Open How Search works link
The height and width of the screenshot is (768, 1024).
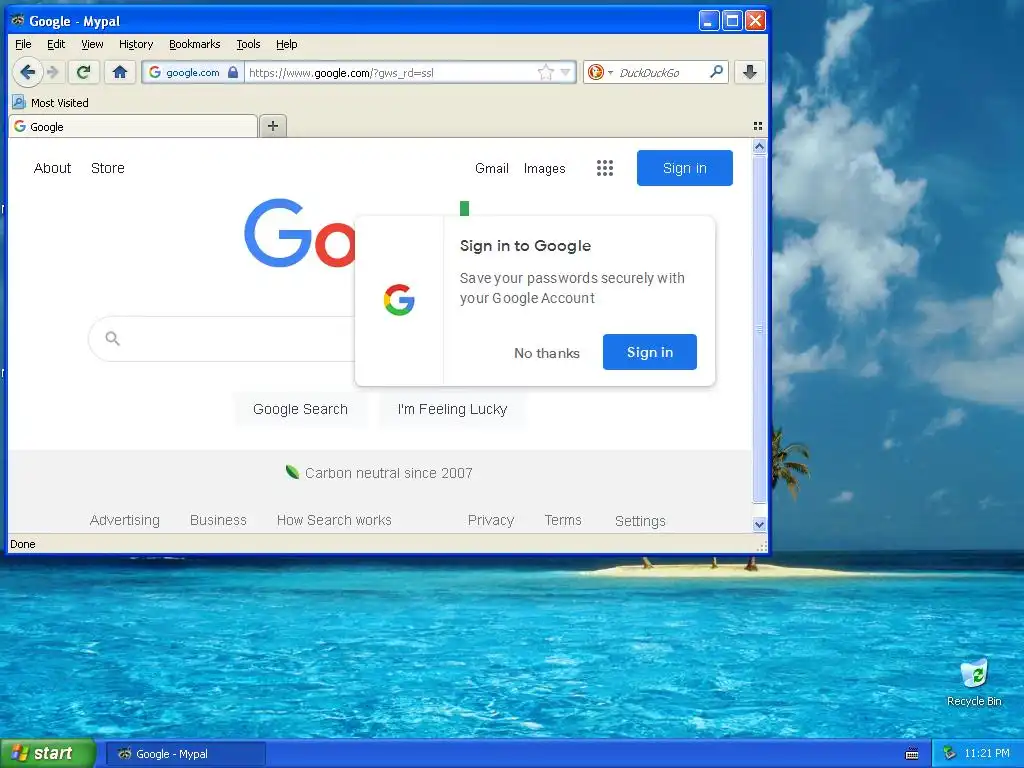point(334,520)
